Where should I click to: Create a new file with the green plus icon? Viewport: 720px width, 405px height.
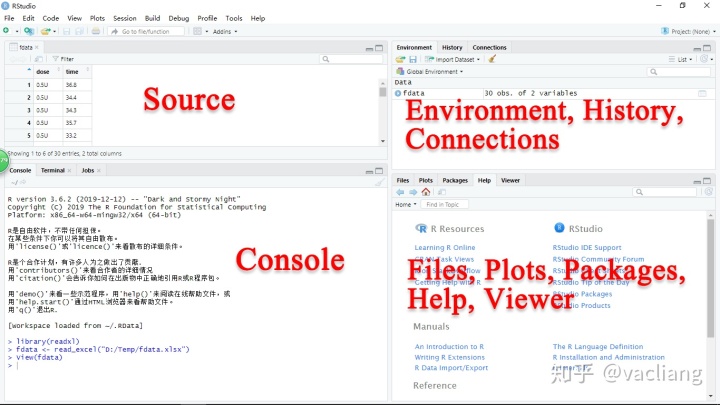(6, 31)
